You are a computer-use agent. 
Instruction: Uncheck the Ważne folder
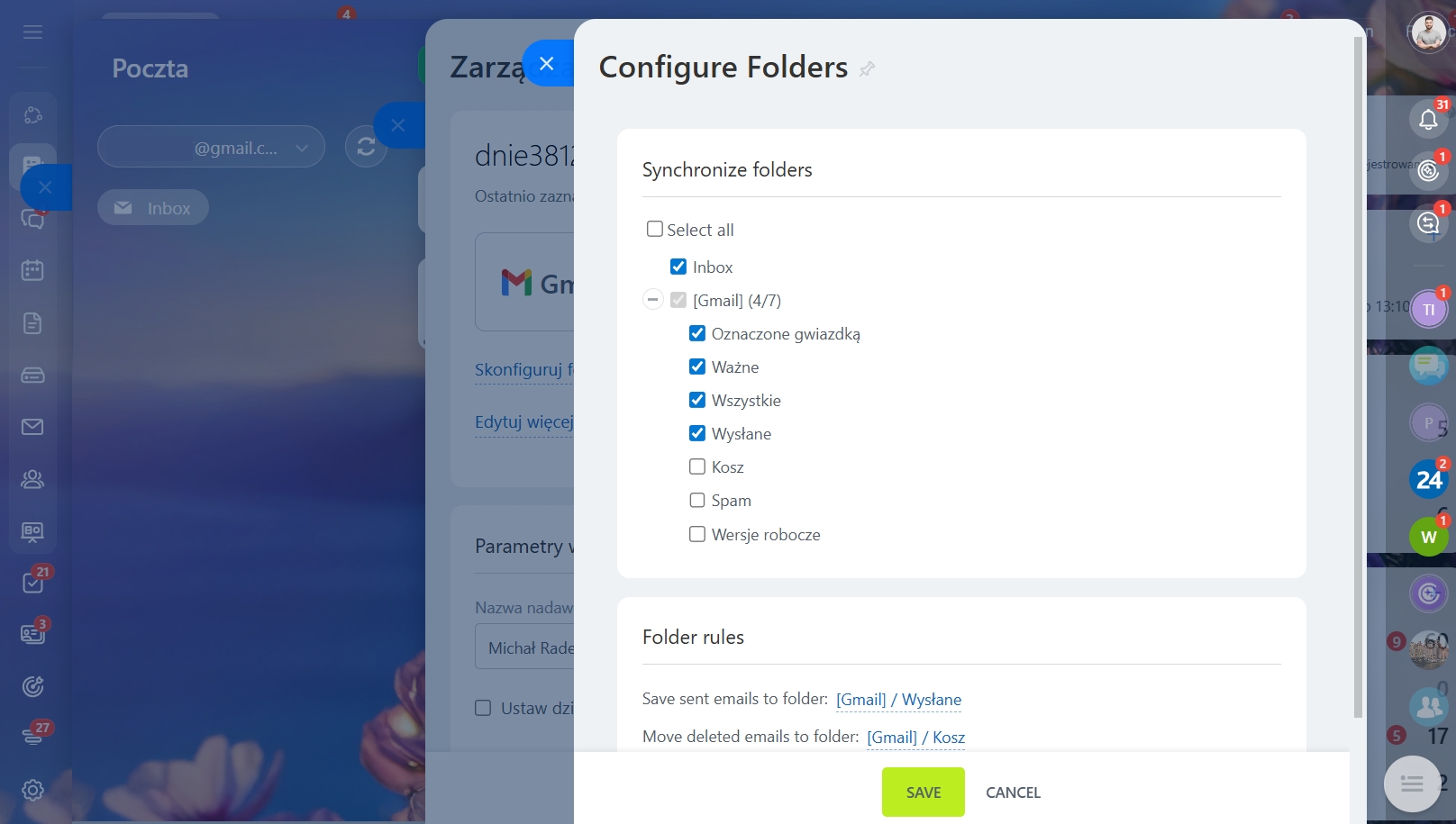pyautogui.click(x=697, y=367)
